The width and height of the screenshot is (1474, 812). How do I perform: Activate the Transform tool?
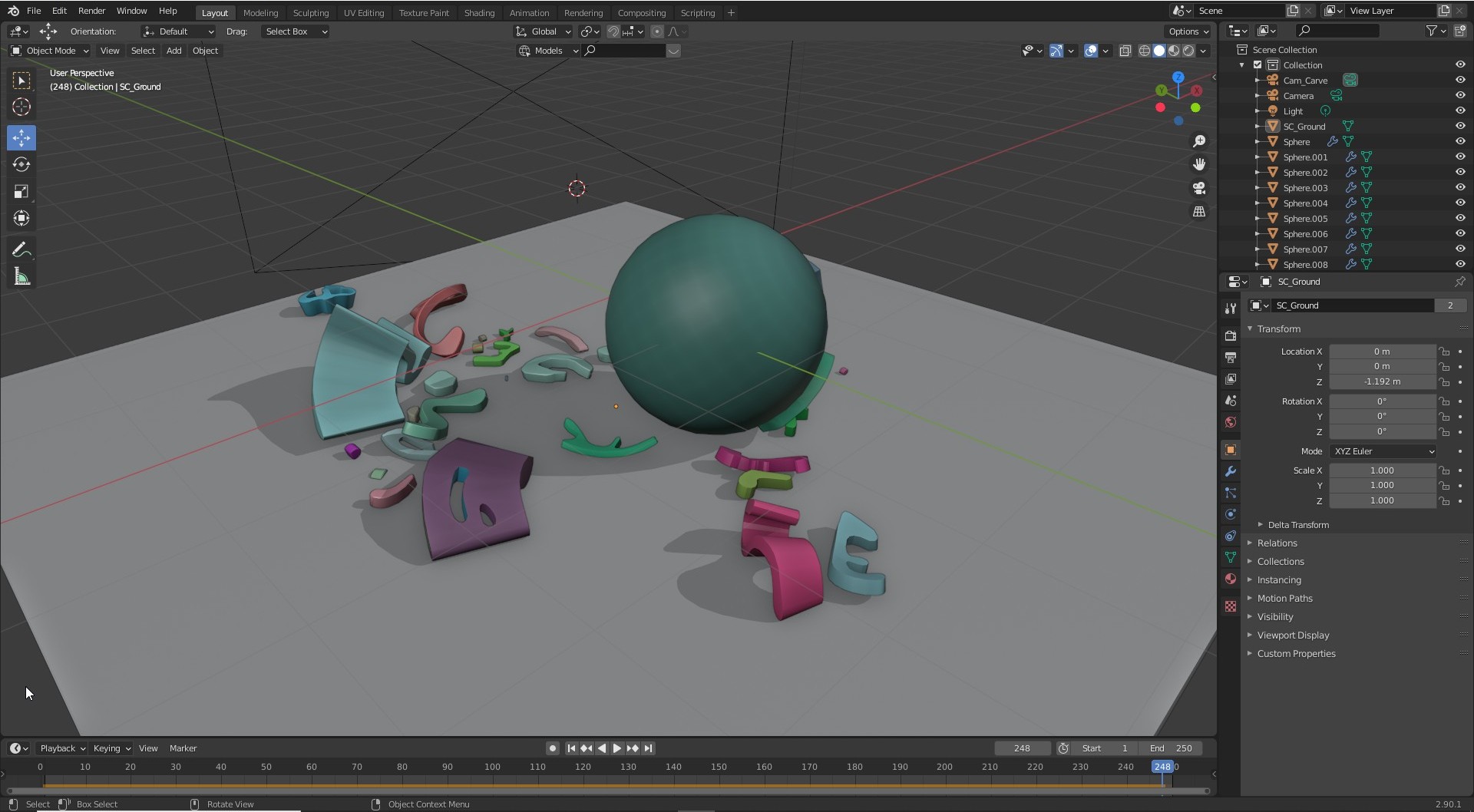[x=21, y=218]
